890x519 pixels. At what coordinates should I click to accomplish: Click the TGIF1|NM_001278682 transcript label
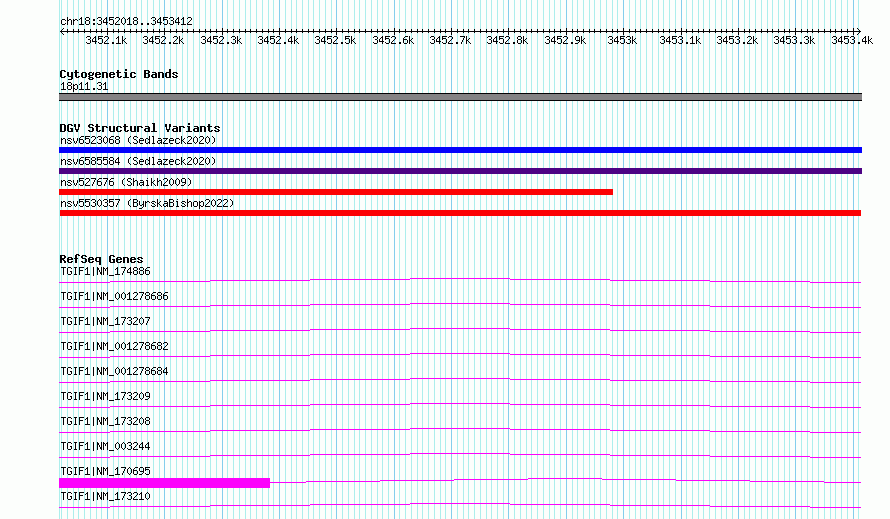coord(114,346)
